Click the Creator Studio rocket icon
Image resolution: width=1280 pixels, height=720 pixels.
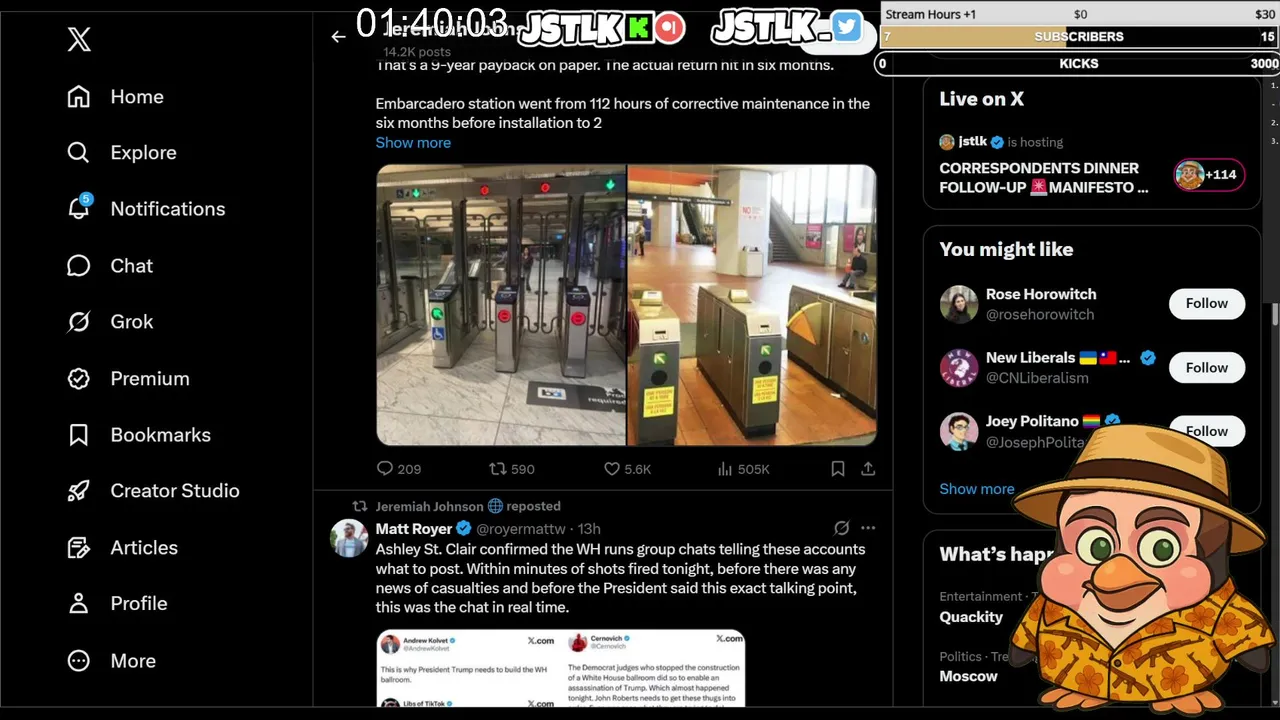(79, 491)
